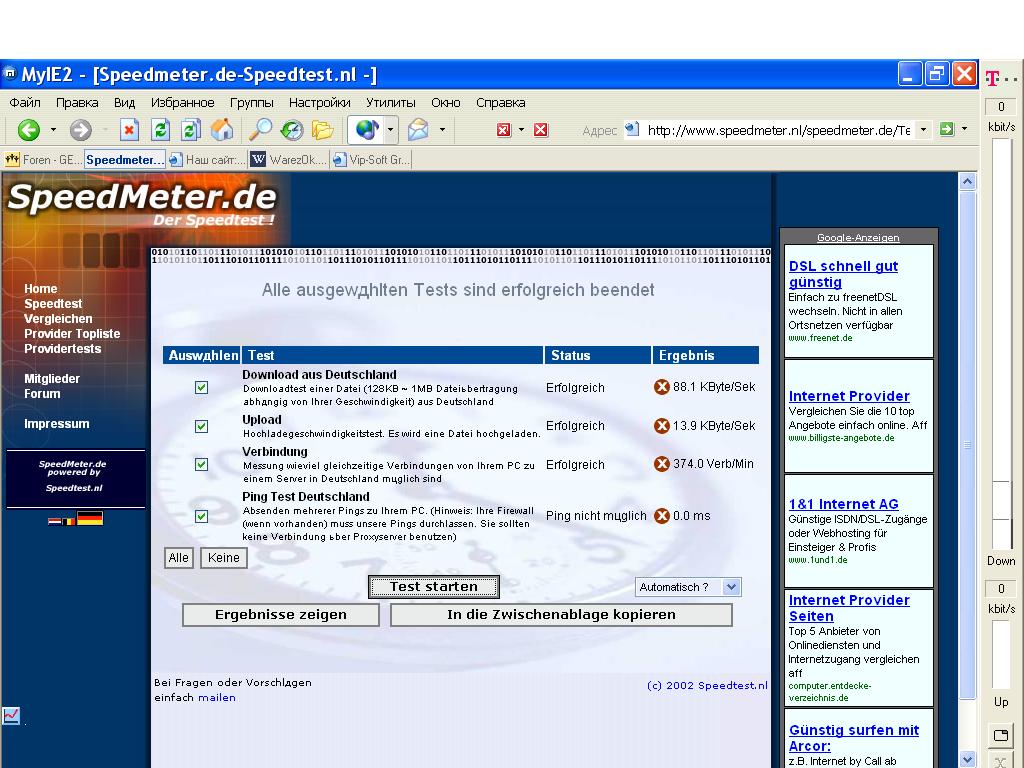Click the first red X toolbar icon
This screenshot has height=768, width=1024.
click(x=504, y=130)
